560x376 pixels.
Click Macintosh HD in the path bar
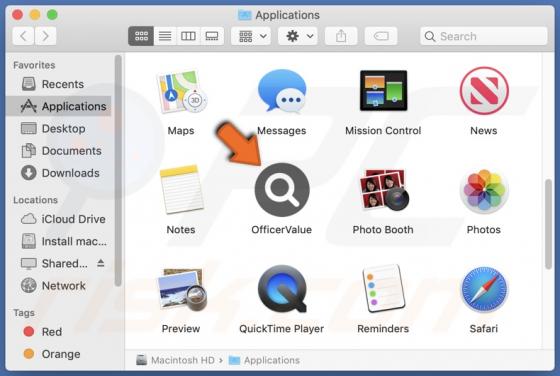click(x=176, y=360)
